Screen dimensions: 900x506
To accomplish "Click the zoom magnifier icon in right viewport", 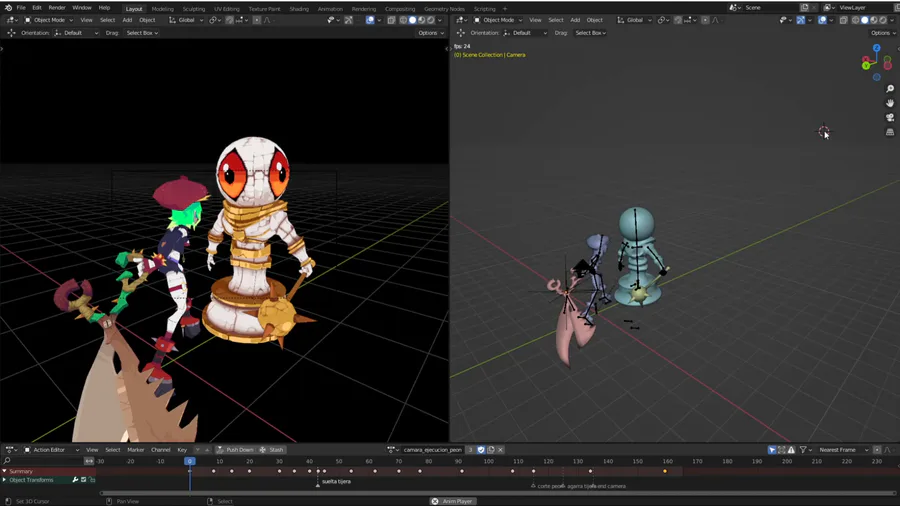I will coord(890,89).
